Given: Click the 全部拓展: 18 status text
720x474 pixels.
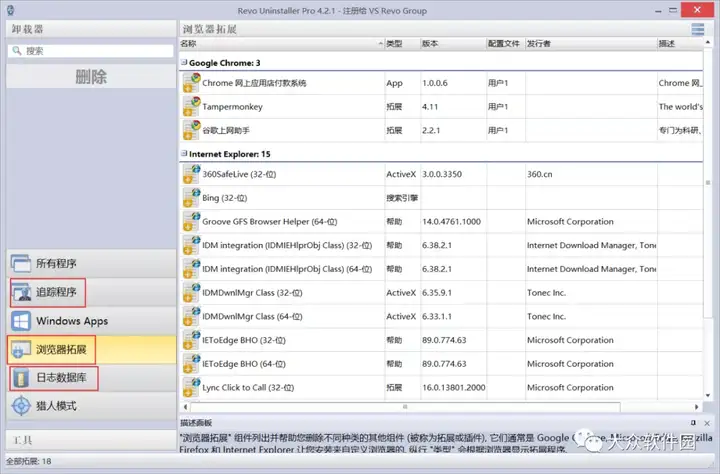Looking at the screenshot, I should (x=28, y=461).
